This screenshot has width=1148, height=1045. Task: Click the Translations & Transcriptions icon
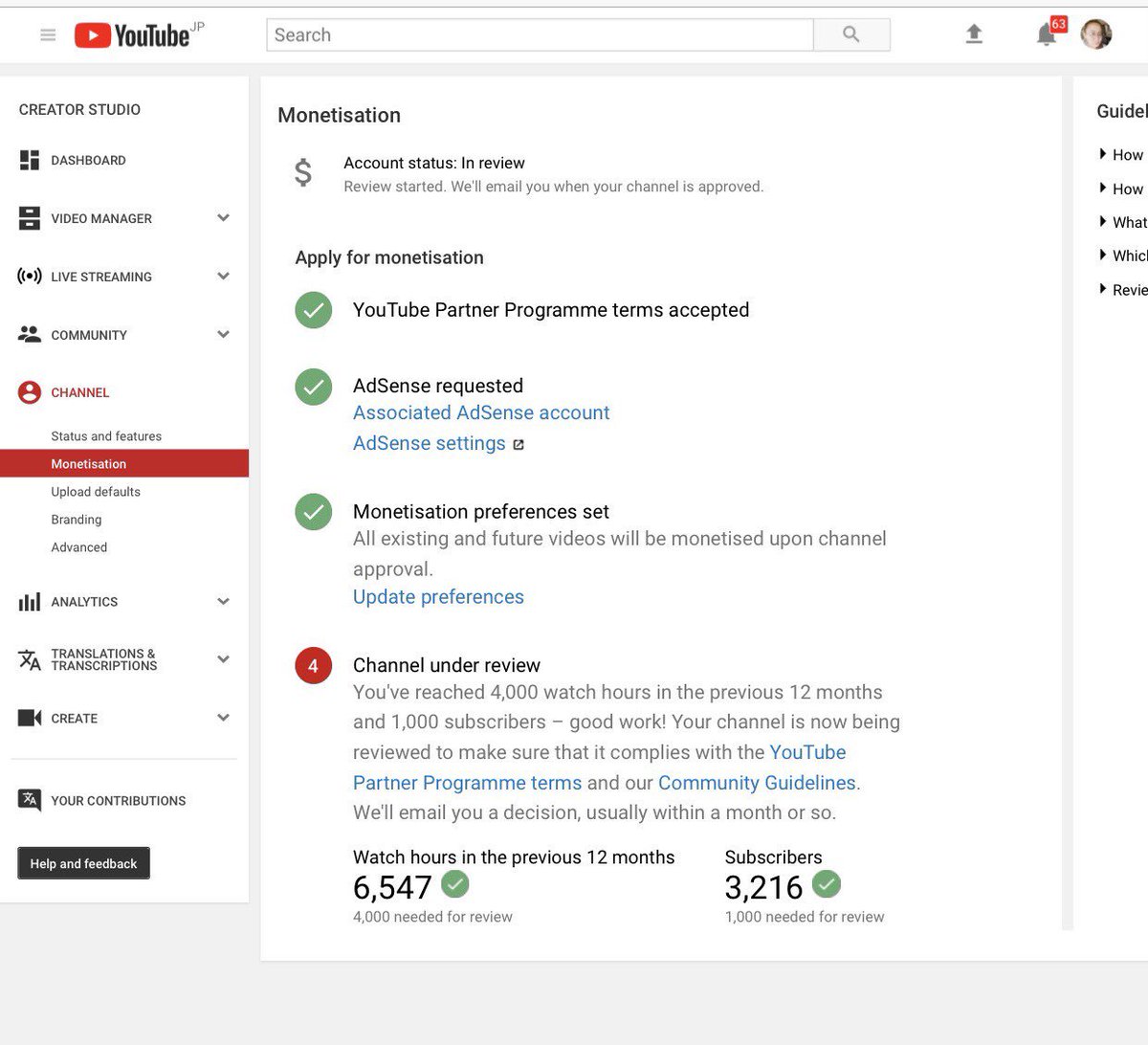pos(30,659)
